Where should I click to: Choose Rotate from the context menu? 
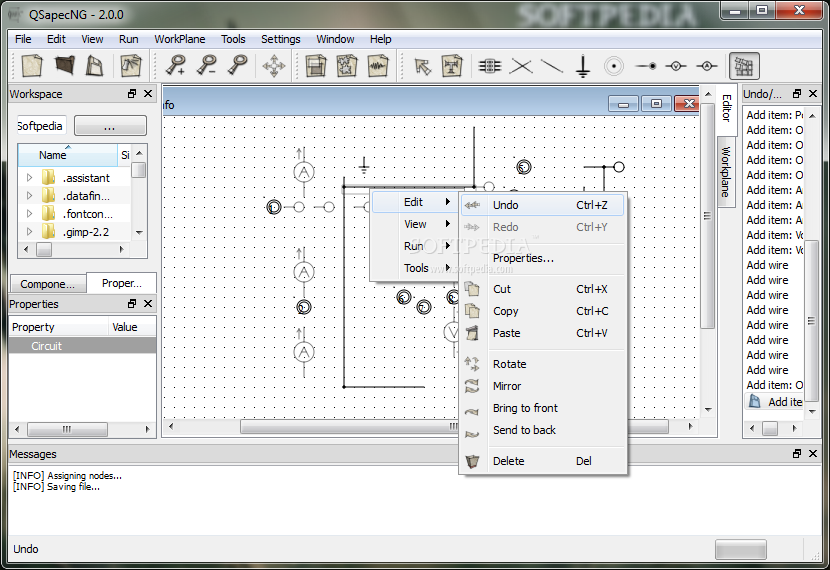pyautogui.click(x=543, y=364)
